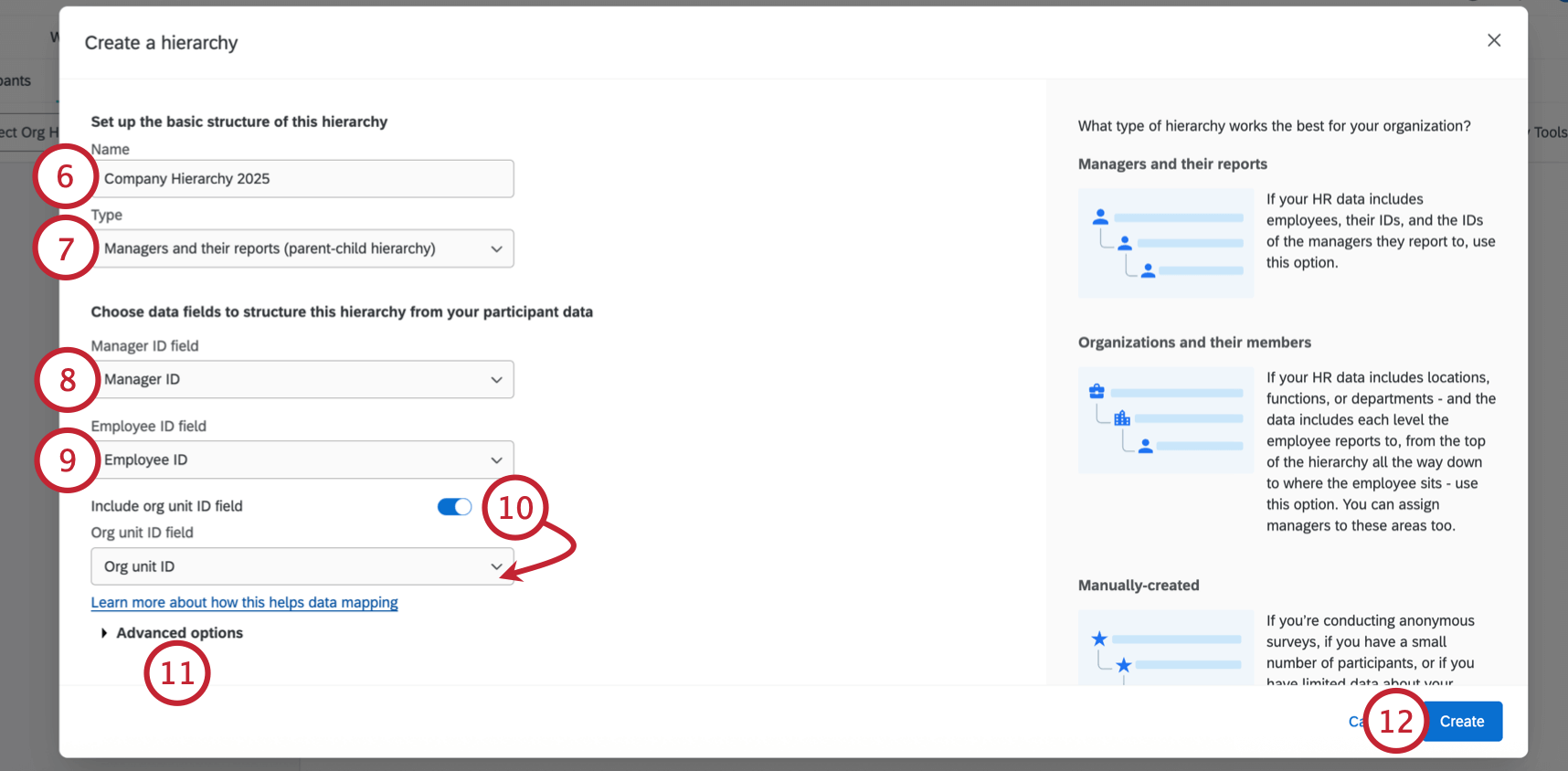Screen dimensions: 1568x771
Task: Open Learn more about data mapping link
Action: (244, 603)
